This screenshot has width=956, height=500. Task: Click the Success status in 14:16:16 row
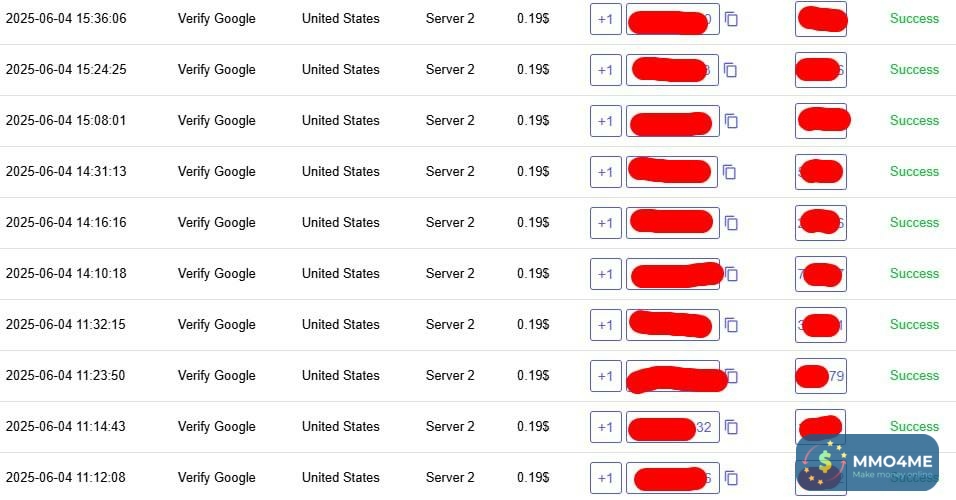click(x=914, y=223)
